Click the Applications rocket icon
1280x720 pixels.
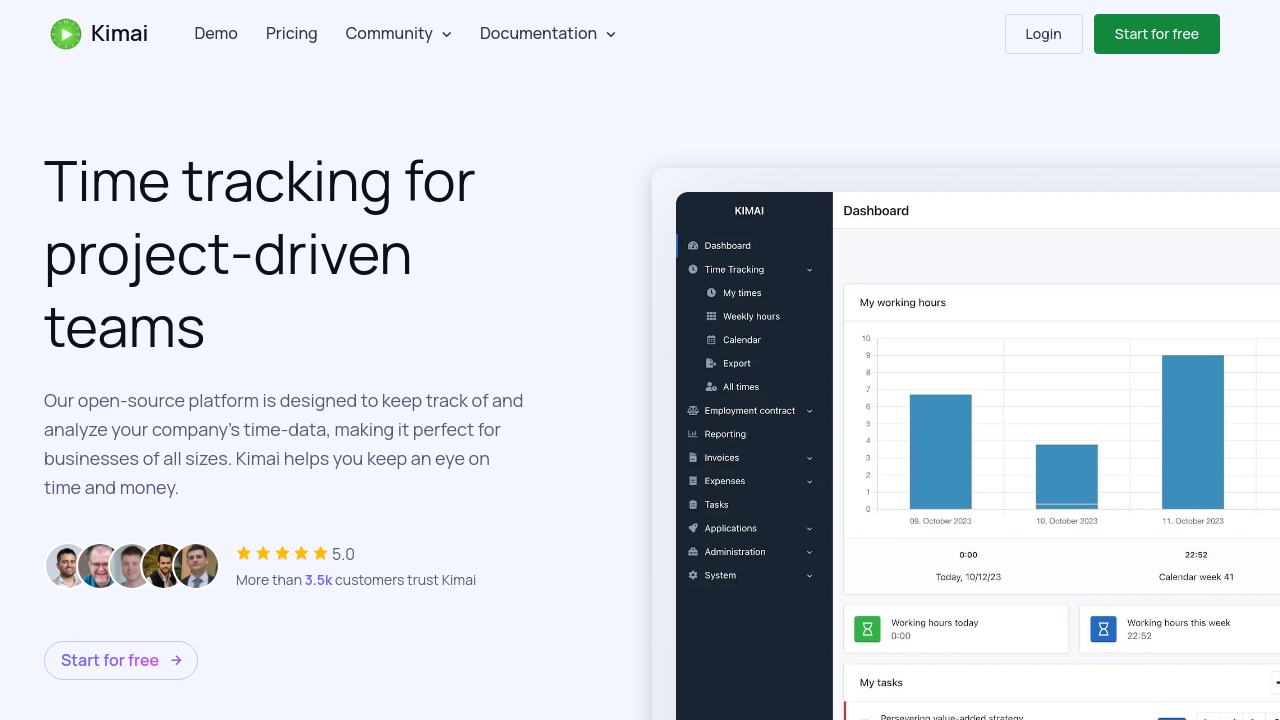click(x=693, y=528)
